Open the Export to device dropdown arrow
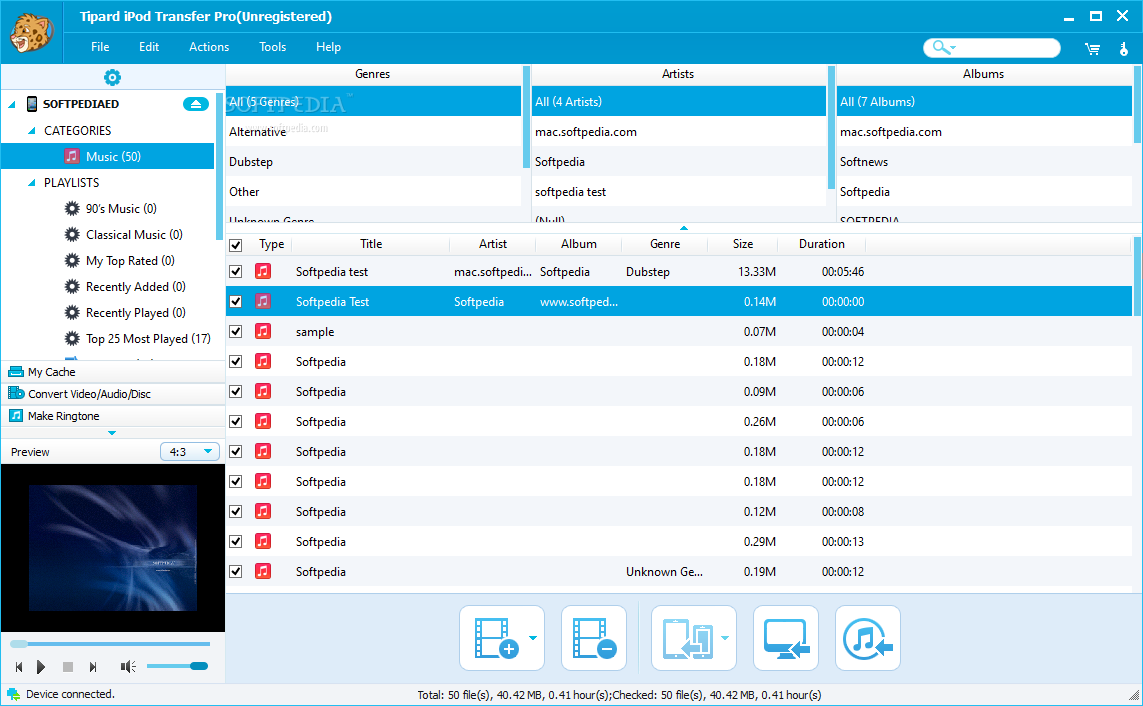This screenshot has width=1143, height=706. (725, 638)
